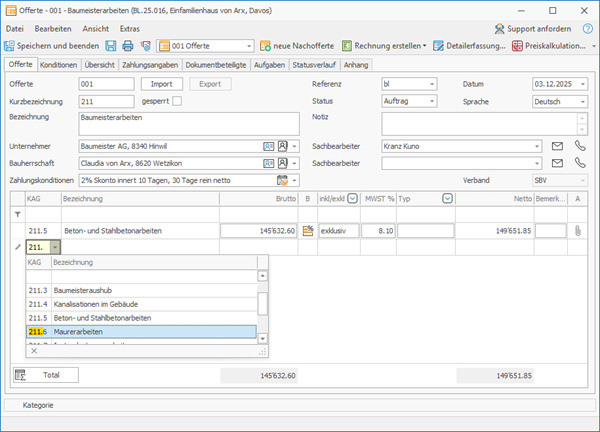Click the blue help question mark icon
This screenshot has height=432, width=600.
click(x=587, y=29)
